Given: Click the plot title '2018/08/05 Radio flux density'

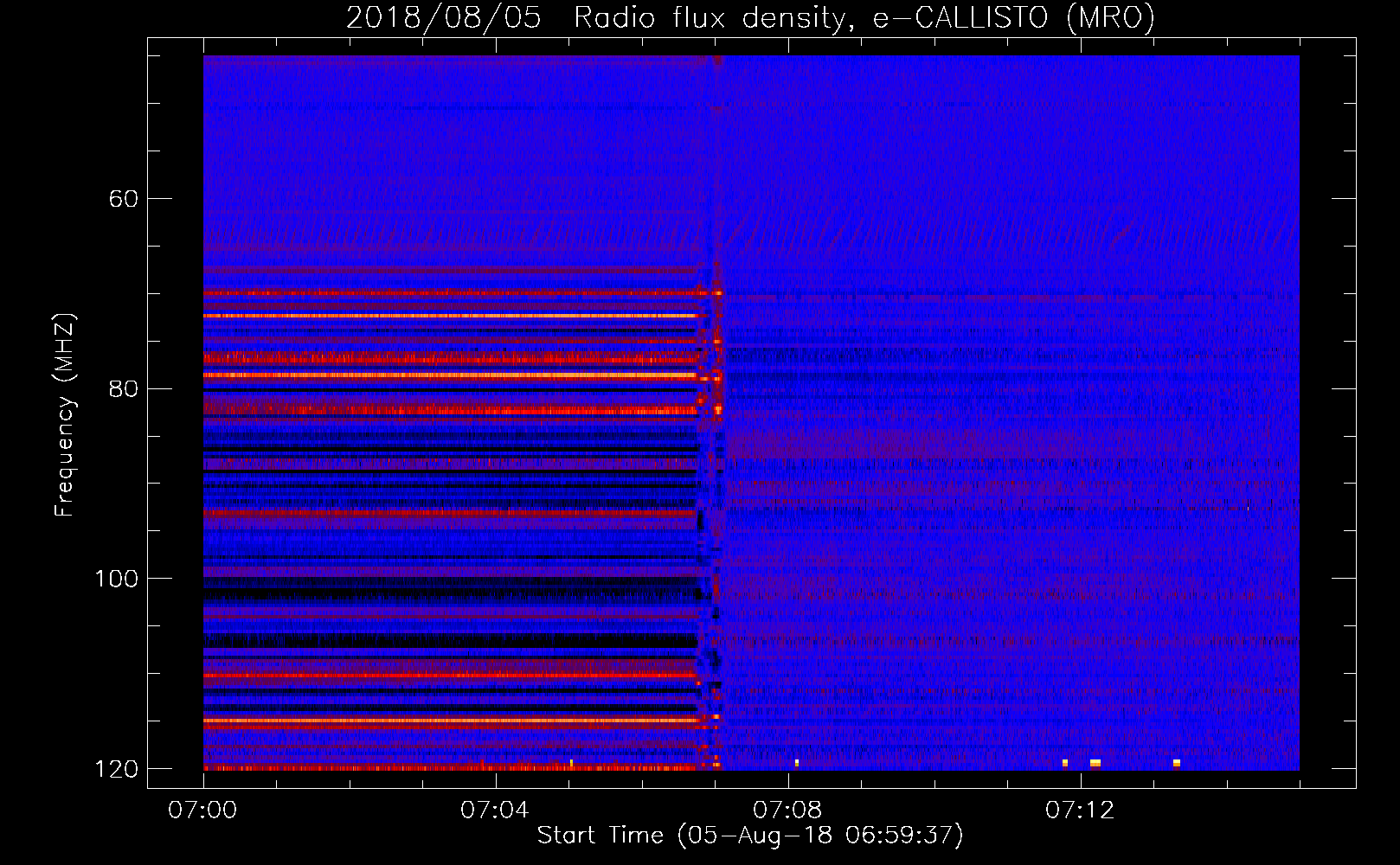Looking at the screenshot, I should pyautogui.click(x=595, y=17).
